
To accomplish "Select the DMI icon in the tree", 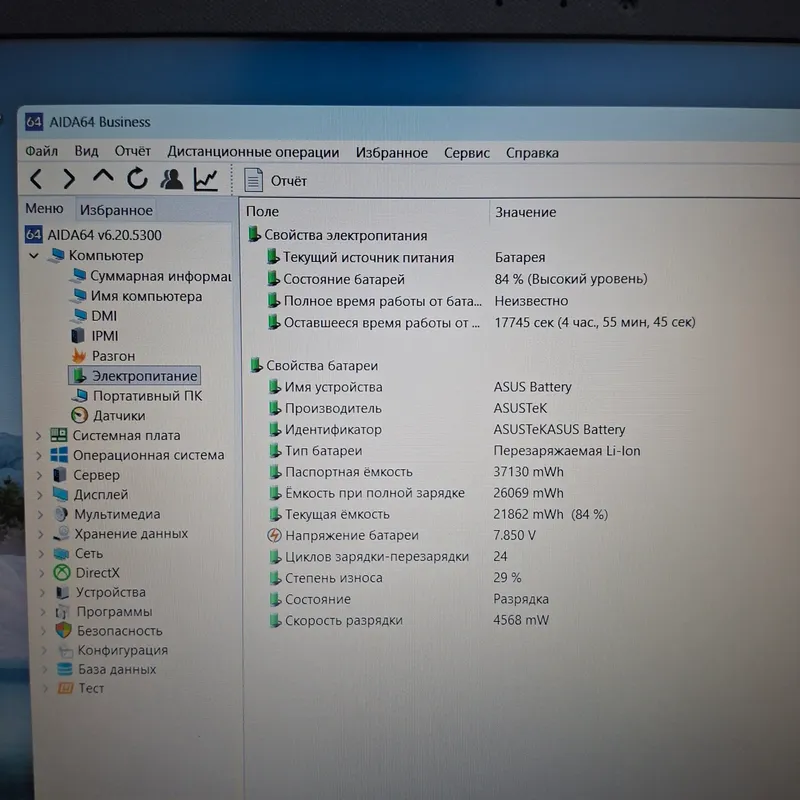I will point(79,316).
